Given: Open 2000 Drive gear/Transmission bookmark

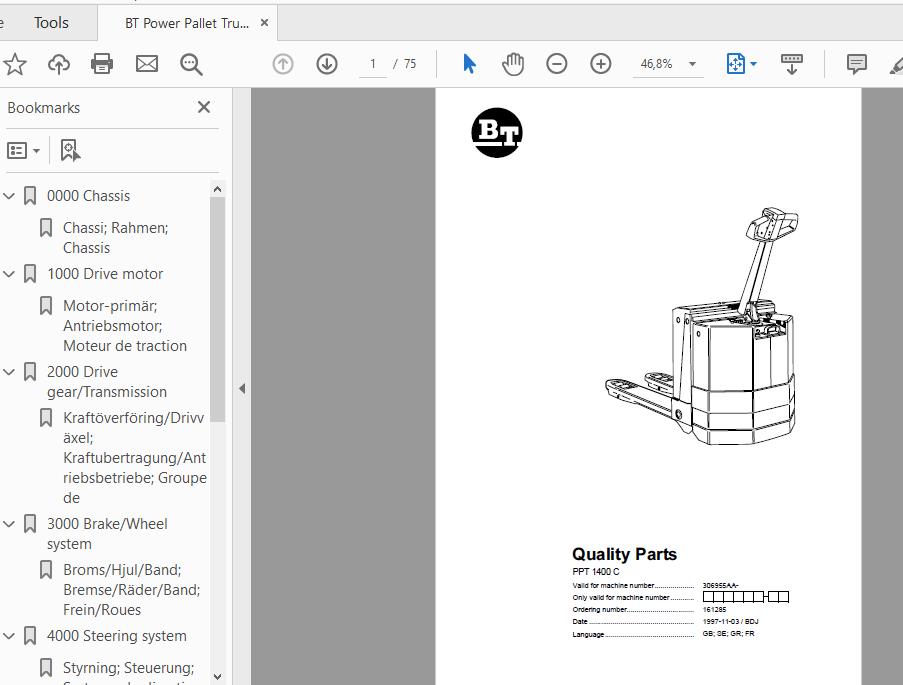Looking at the screenshot, I should pos(107,381).
